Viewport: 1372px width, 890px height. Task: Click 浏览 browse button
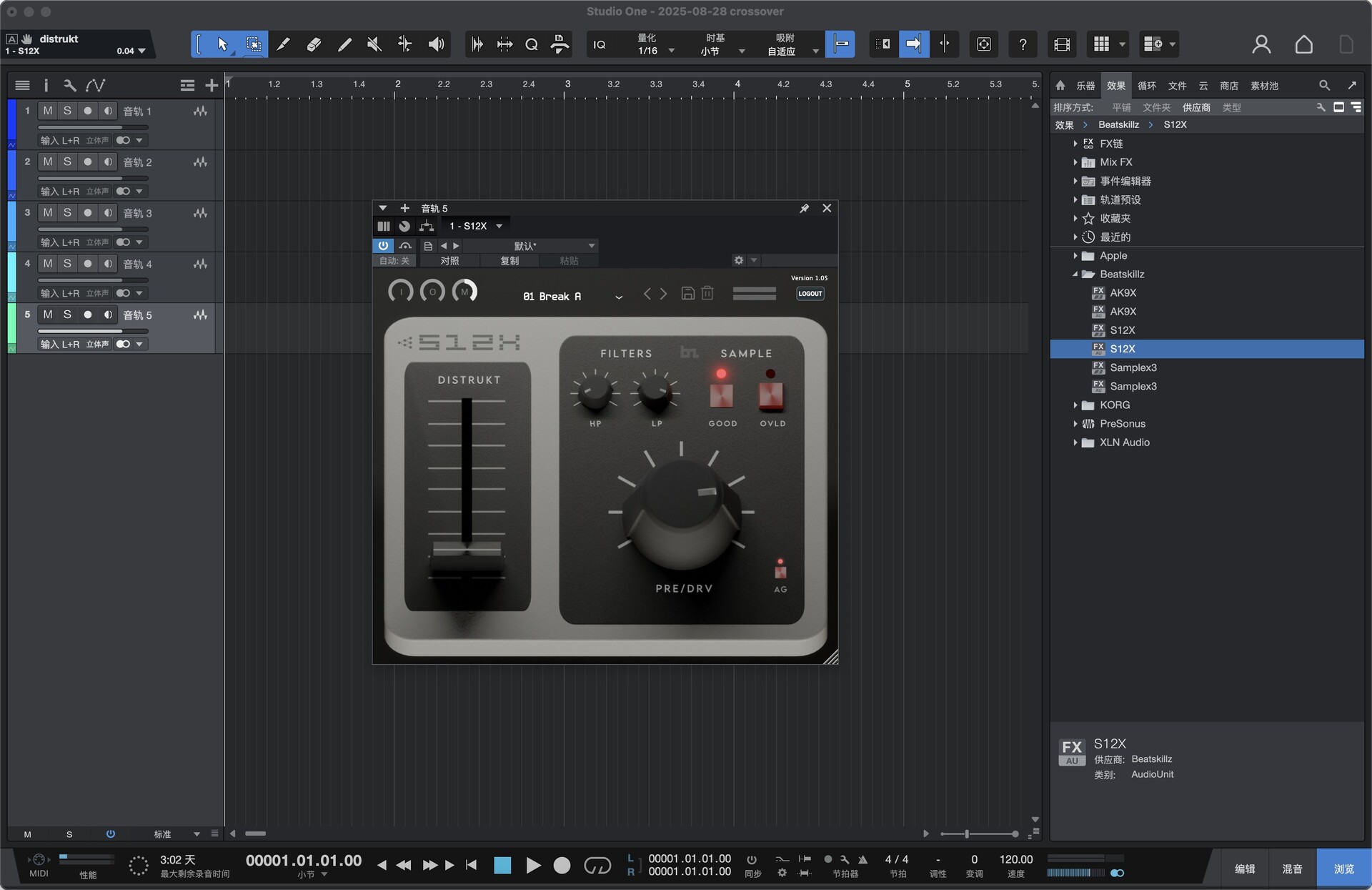[x=1343, y=869]
